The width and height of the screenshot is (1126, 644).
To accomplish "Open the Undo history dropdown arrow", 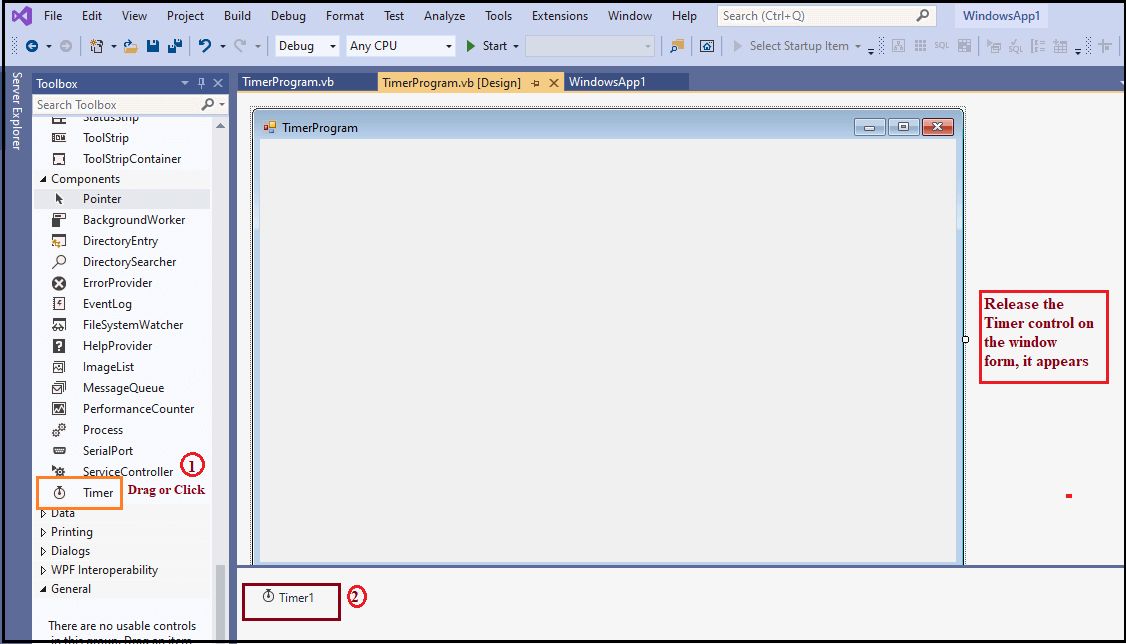I will [x=223, y=47].
